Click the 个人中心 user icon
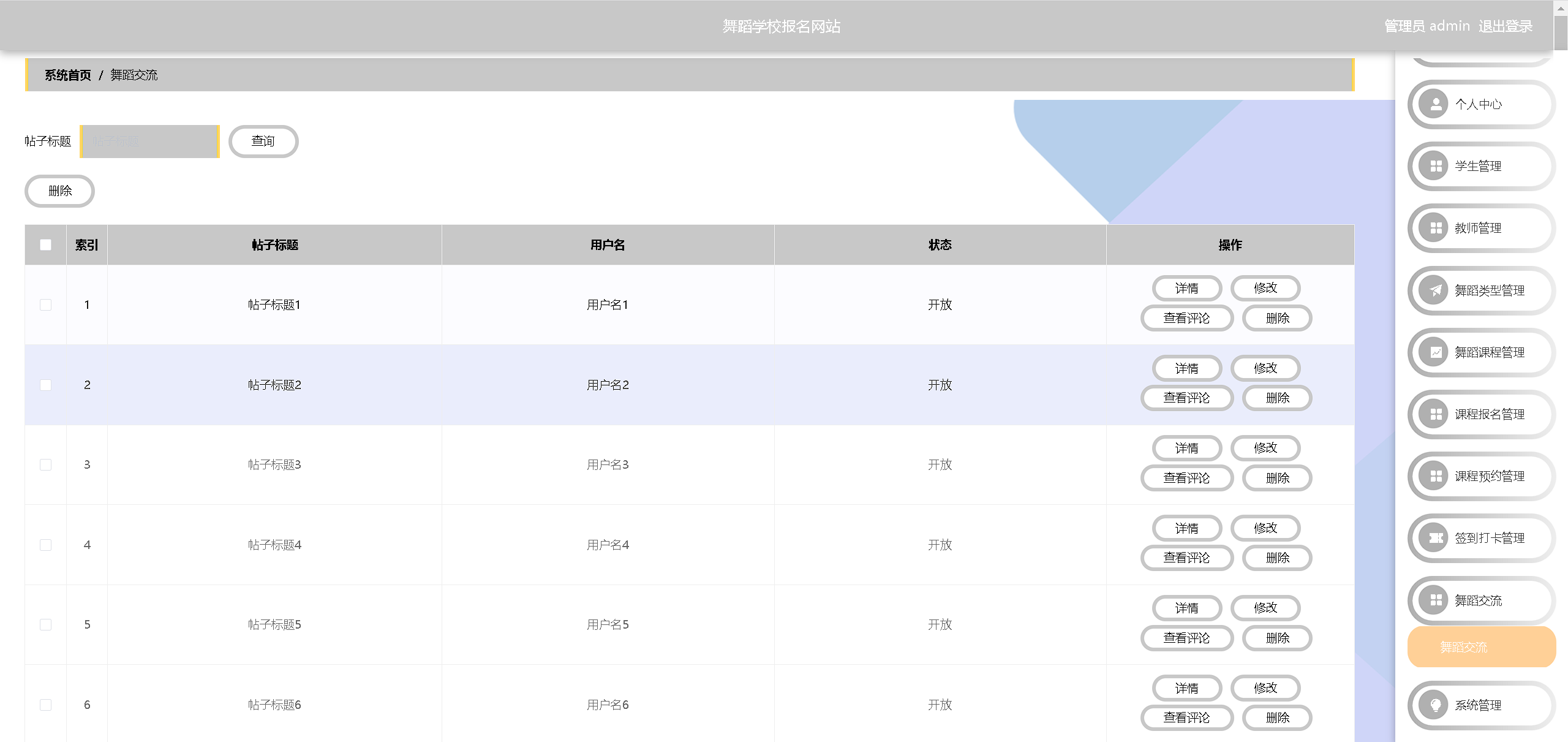 point(1435,104)
